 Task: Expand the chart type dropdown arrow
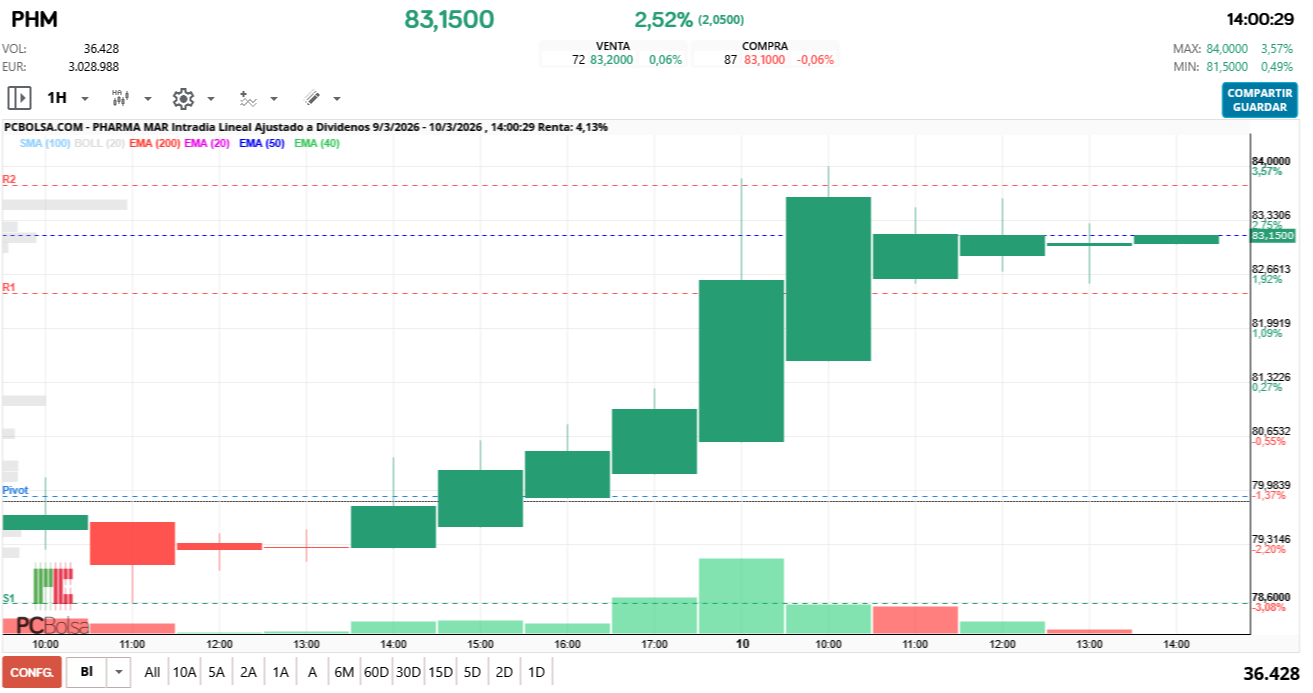[148, 99]
